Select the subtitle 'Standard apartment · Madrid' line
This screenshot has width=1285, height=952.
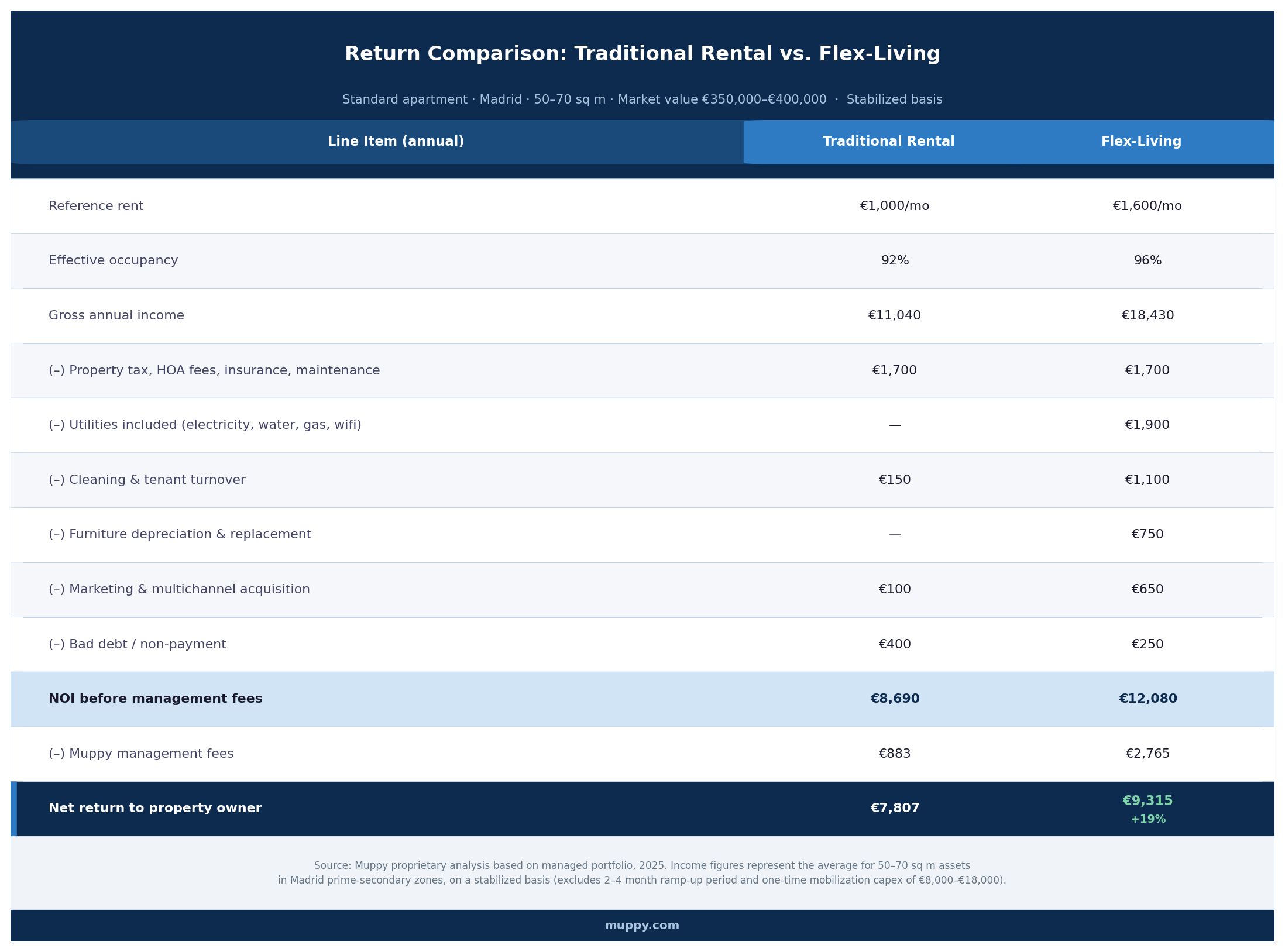[642, 100]
